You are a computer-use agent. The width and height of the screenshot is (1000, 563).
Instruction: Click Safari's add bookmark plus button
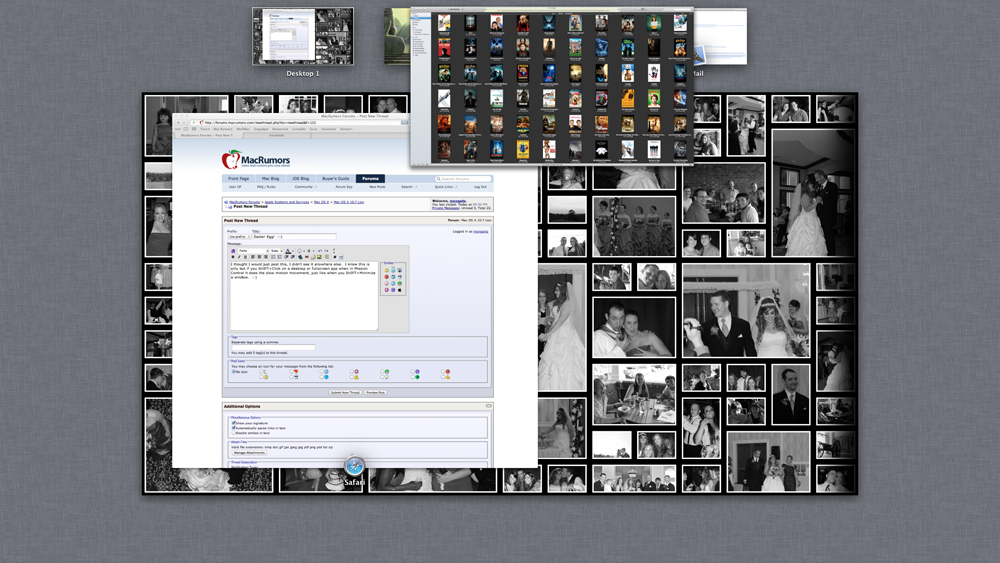194,122
